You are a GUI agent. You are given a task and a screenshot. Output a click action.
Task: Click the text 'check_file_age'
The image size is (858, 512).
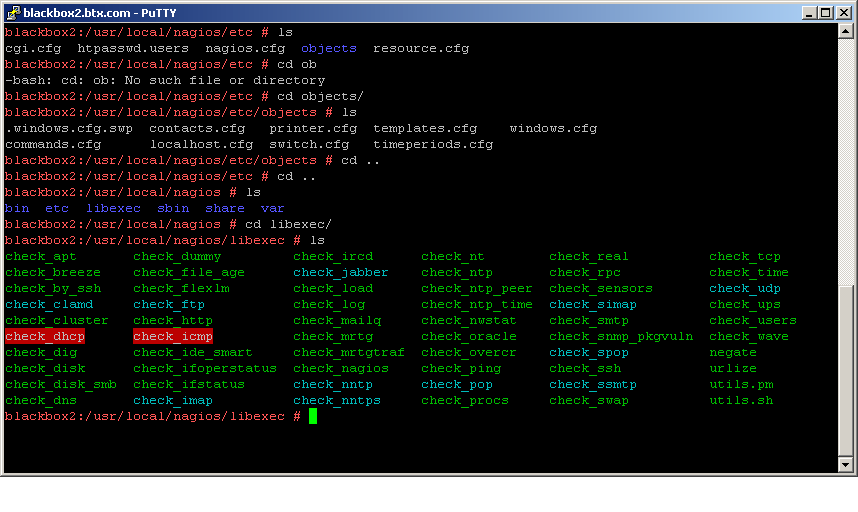pyautogui.click(x=189, y=272)
